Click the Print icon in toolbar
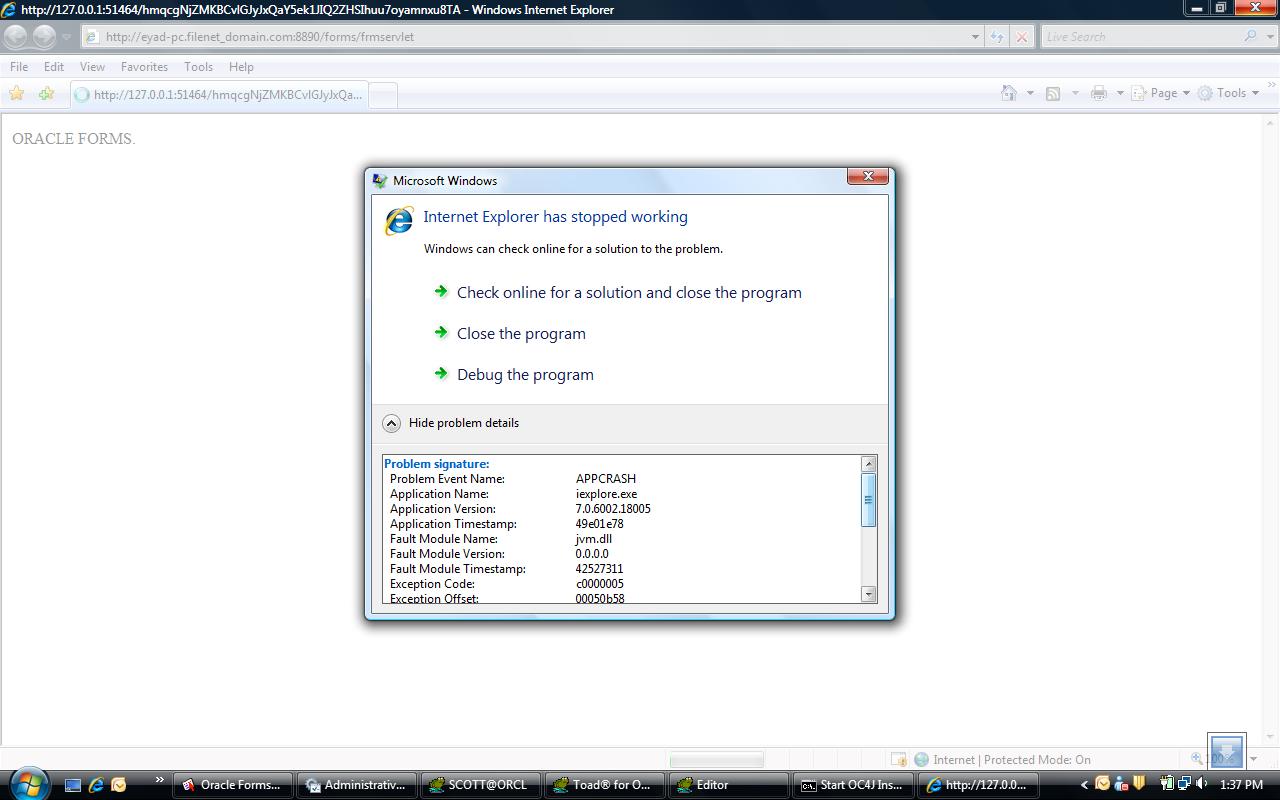 1099,93
